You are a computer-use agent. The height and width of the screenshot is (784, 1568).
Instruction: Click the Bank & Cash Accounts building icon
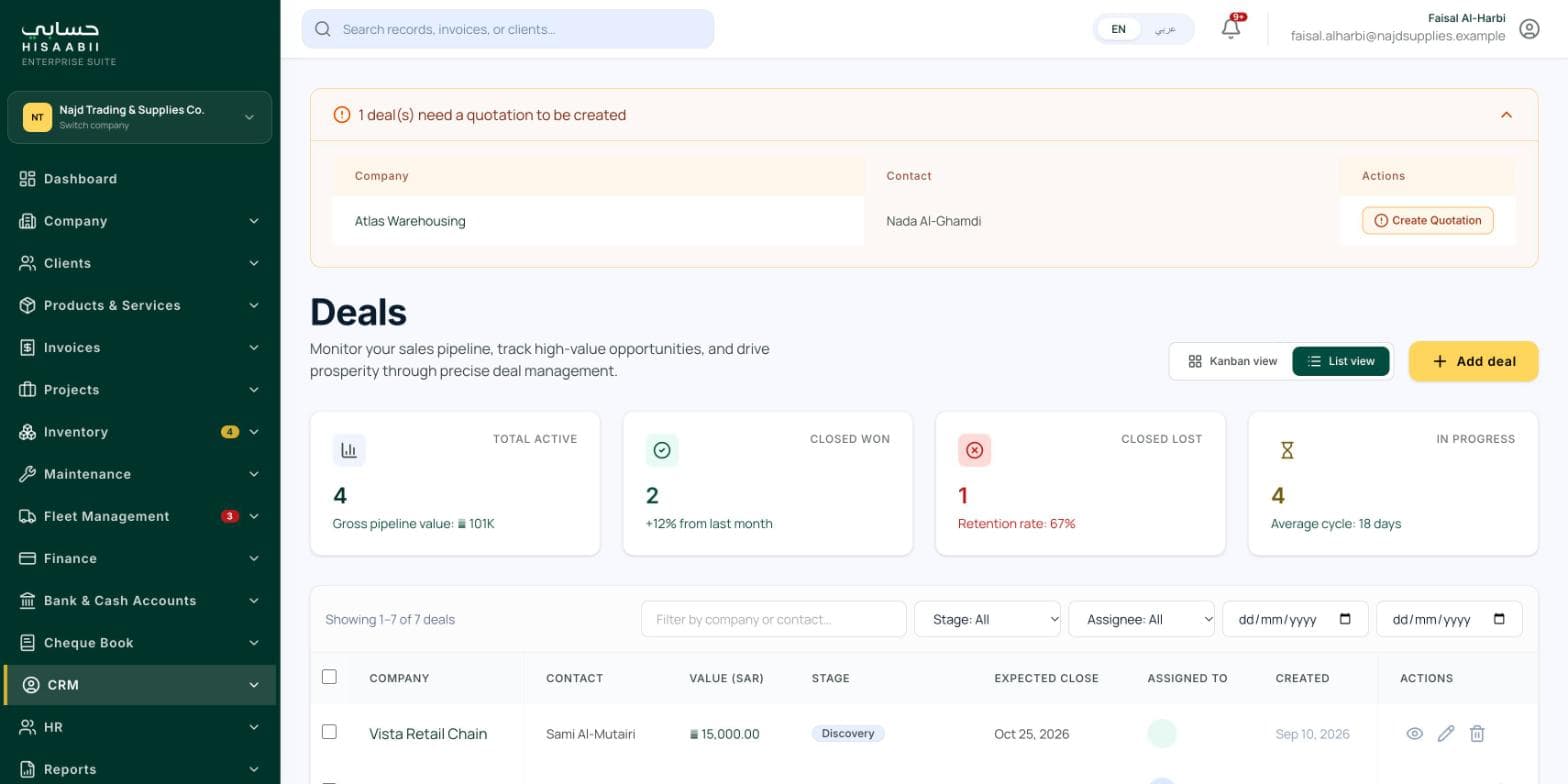[27, 600]
